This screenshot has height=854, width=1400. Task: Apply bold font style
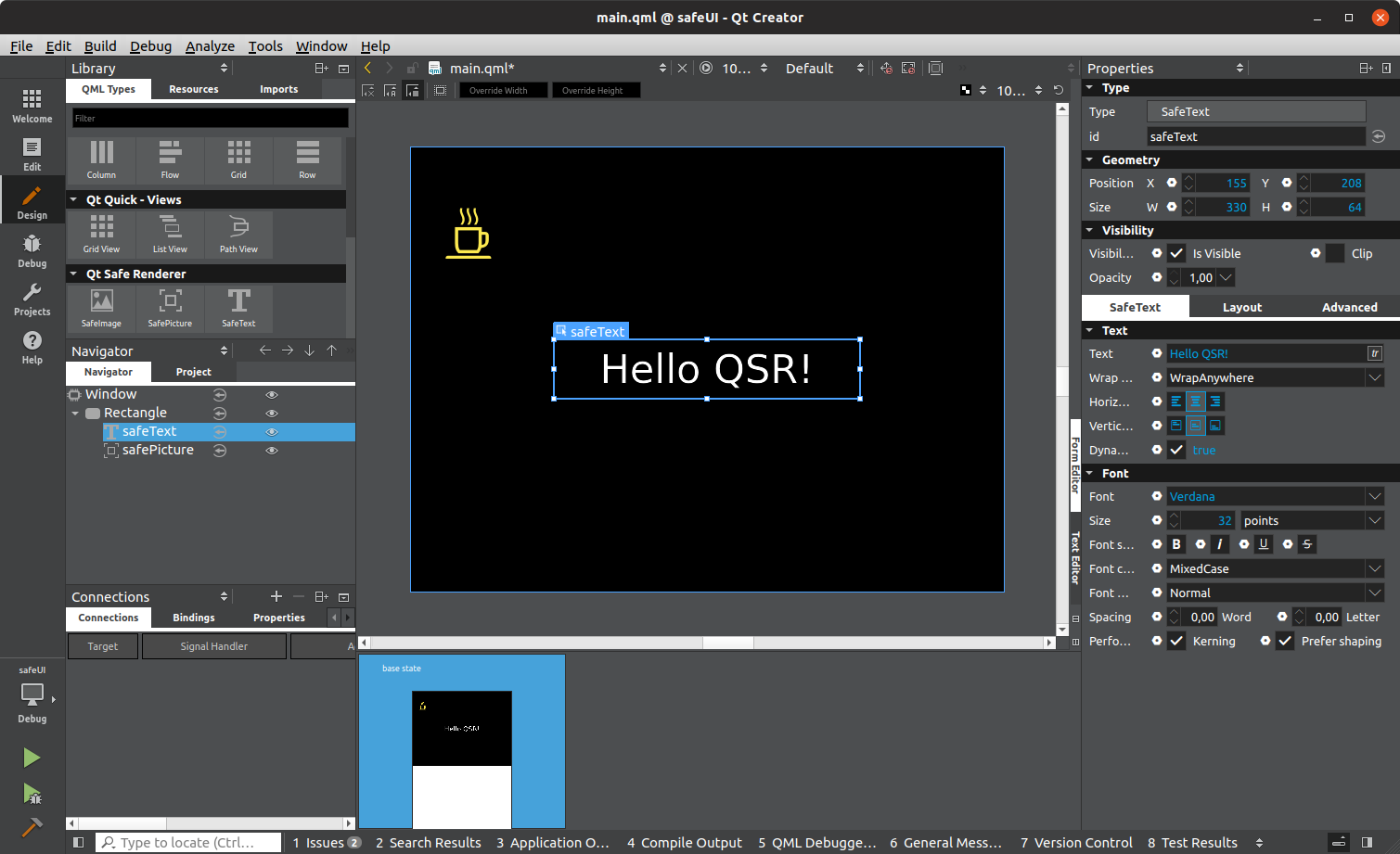coord(1176,544)
